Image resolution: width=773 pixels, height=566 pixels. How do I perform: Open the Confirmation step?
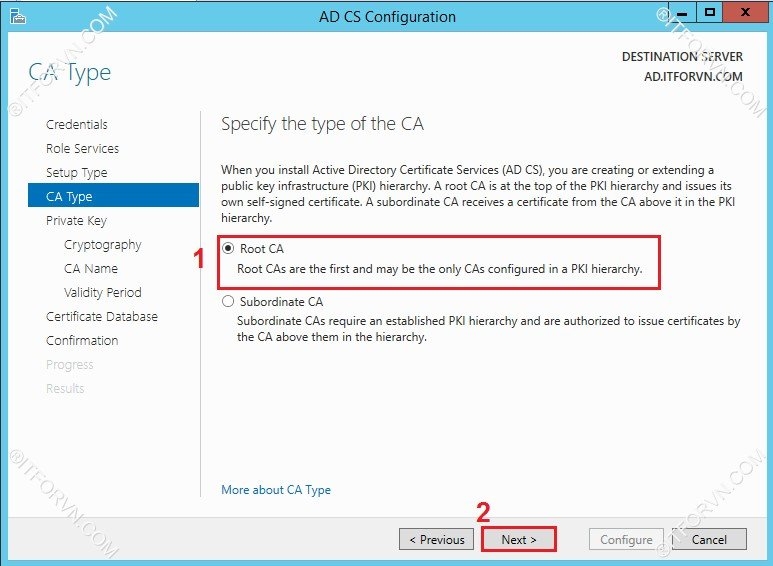82,341
